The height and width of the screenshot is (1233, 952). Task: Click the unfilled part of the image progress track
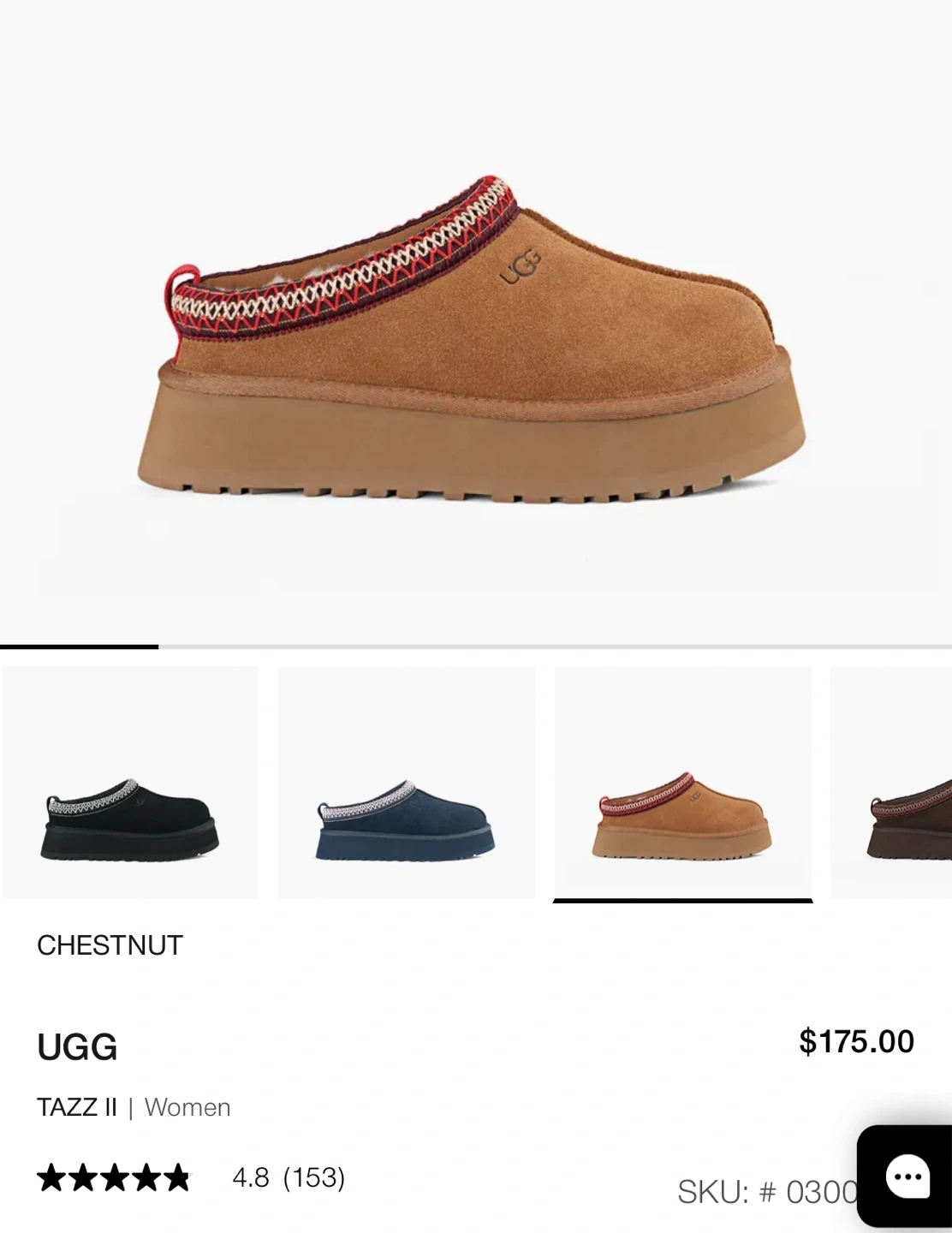(555, 646)
